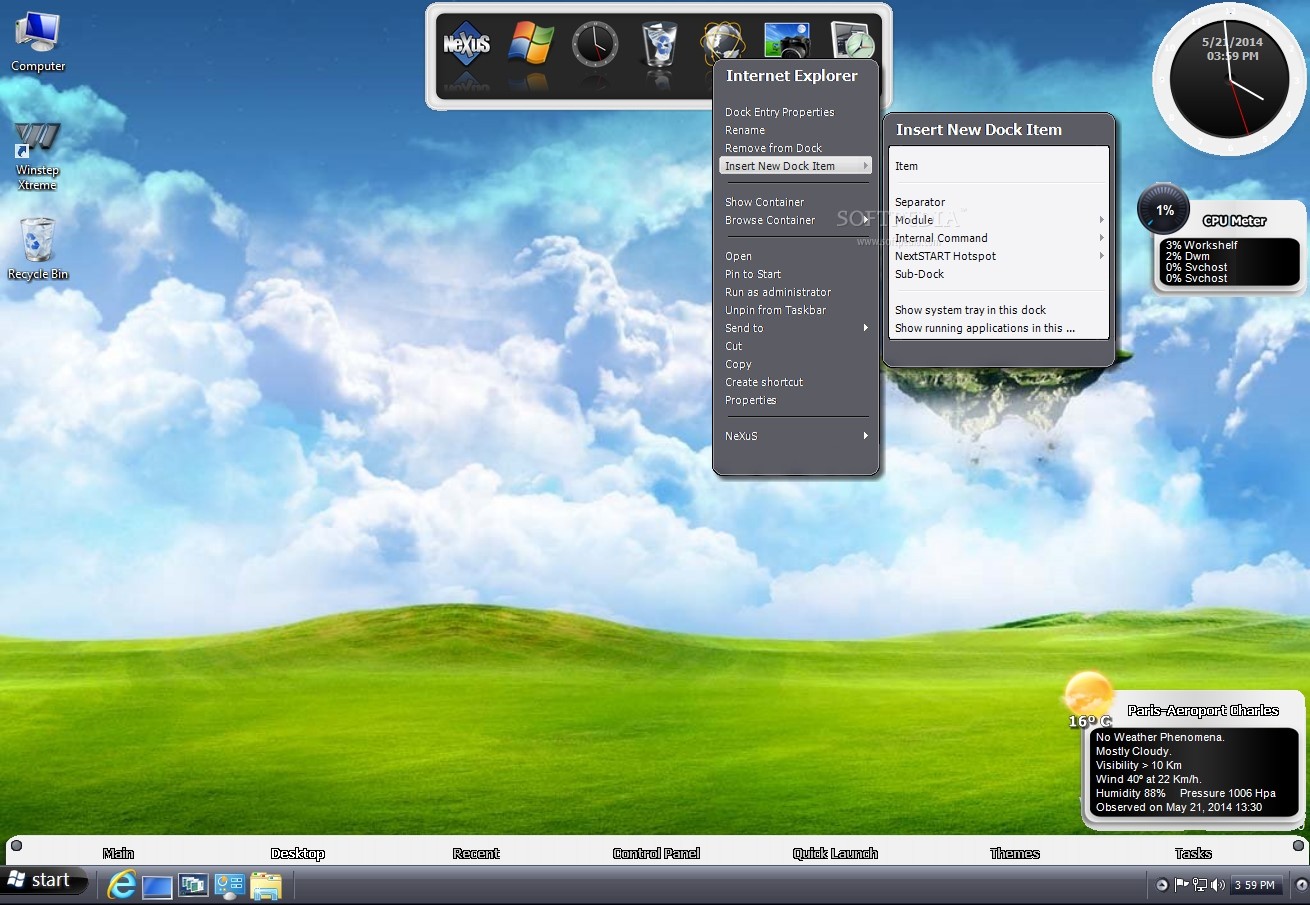Expand the NeXuS submenu
The height and width of the screenshot is (905, 1310).
coord(795,436)
